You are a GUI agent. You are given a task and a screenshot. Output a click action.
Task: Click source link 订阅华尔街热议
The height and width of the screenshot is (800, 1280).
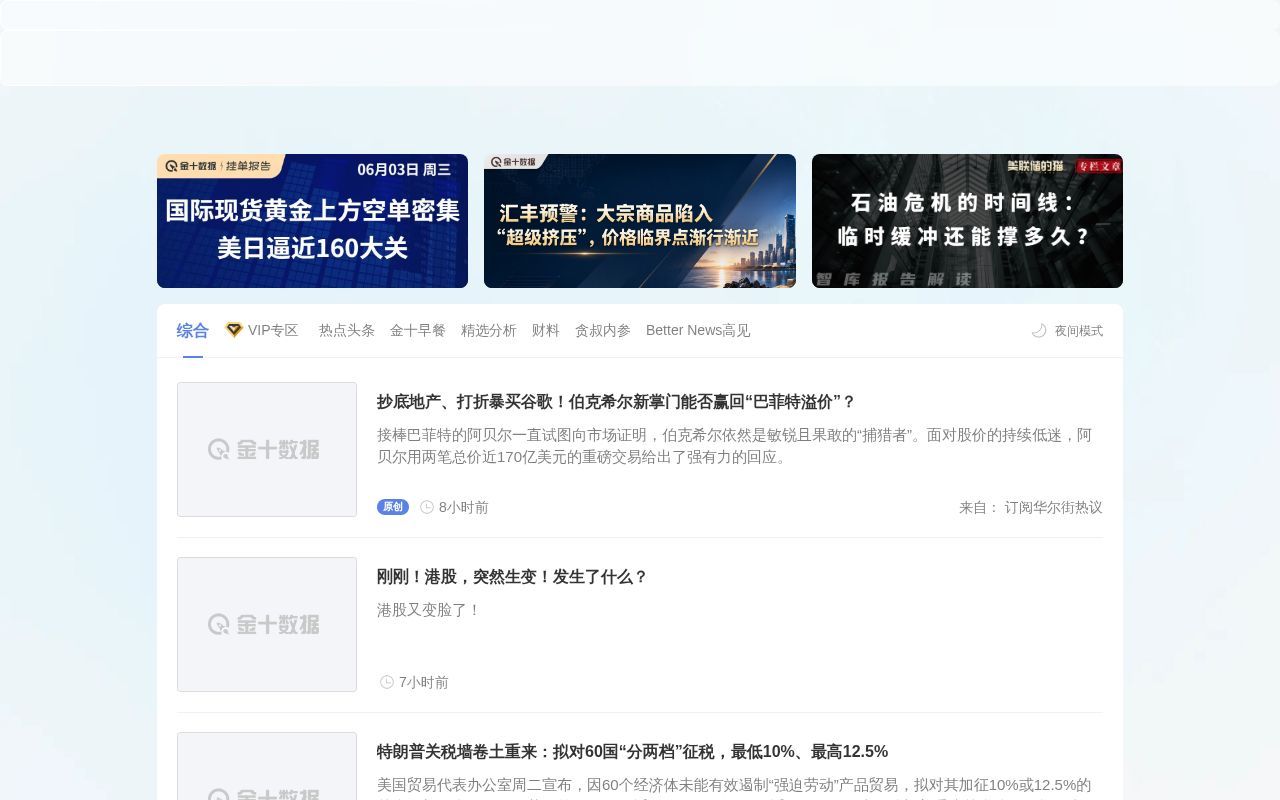point(1053,507)
